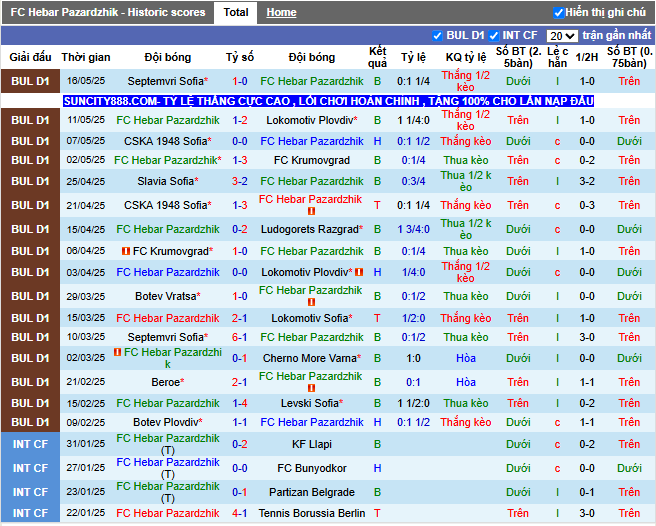
Task: Open Botev Plovdiv team link
Action: point(168,422)
